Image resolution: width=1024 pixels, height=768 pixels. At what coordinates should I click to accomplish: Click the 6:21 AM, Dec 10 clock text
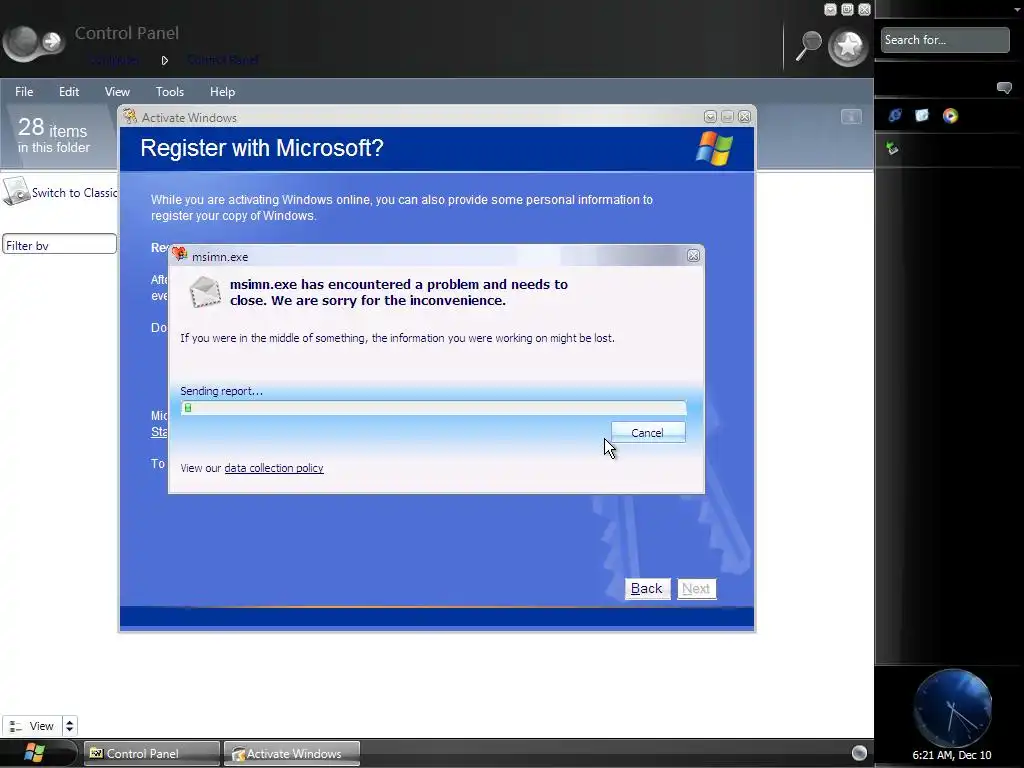click(x=952, y=755)
